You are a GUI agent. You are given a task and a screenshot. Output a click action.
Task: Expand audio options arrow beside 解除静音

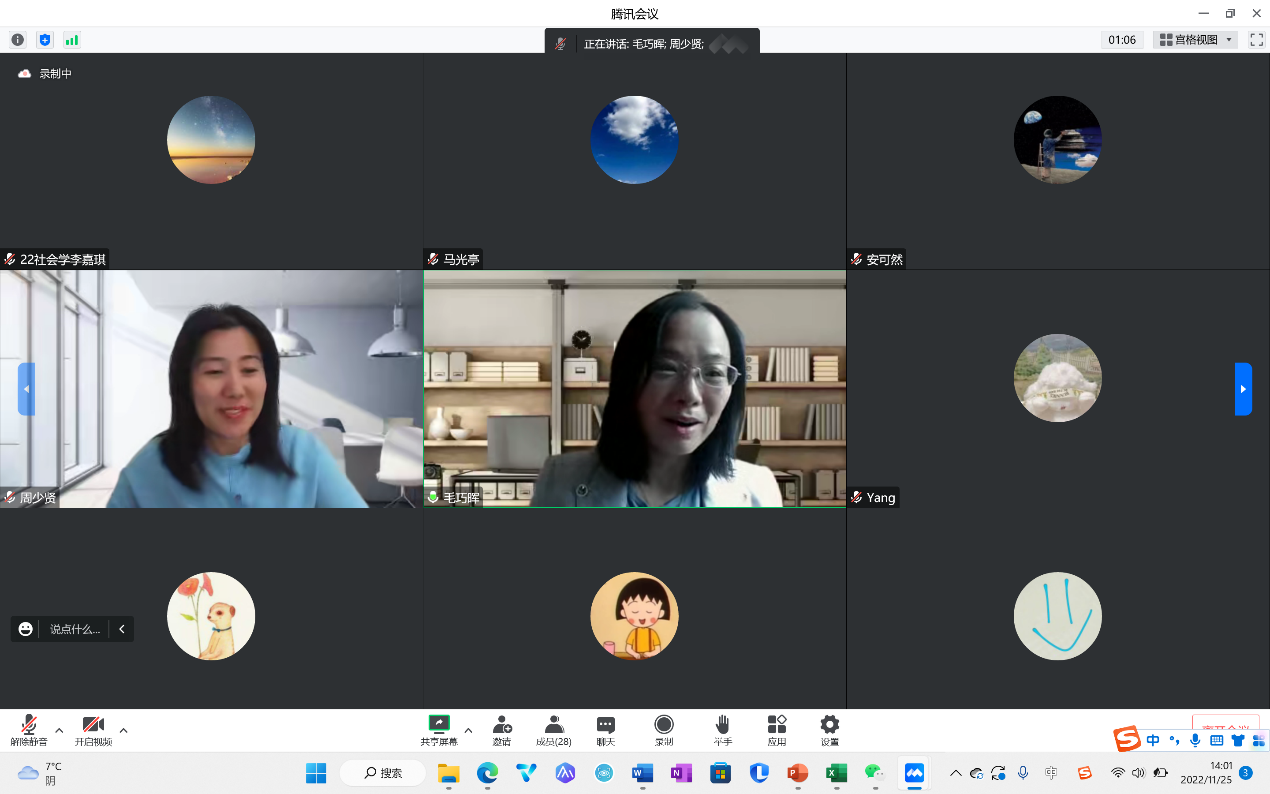coord(59,730)
